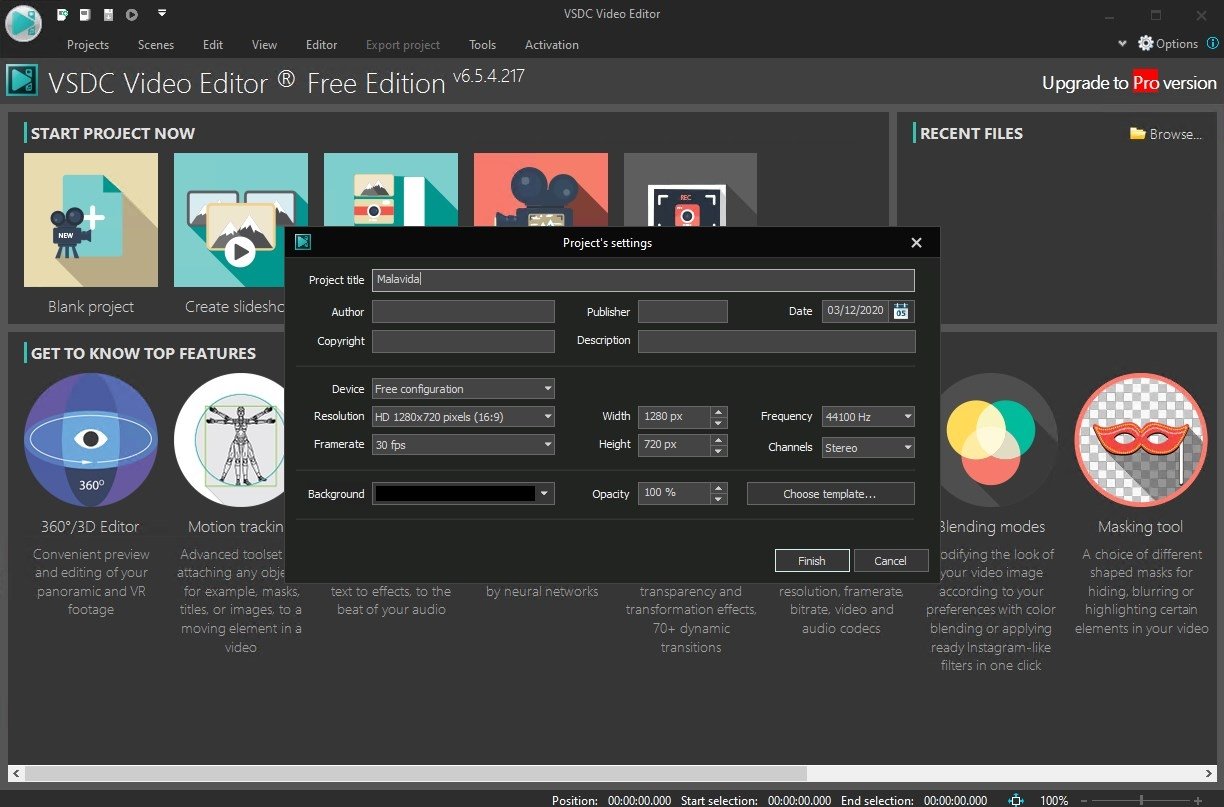Close the Project's settings dialog

click(916, 242)
